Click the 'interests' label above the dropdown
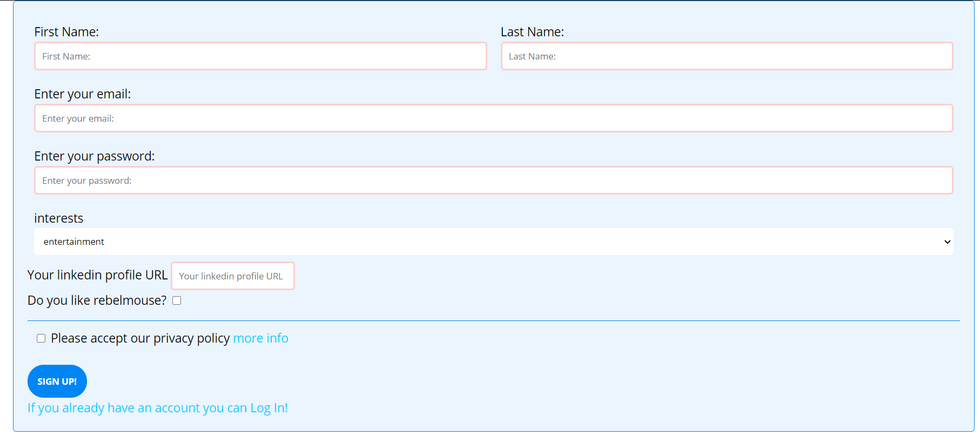 click(x=59, y=218)
